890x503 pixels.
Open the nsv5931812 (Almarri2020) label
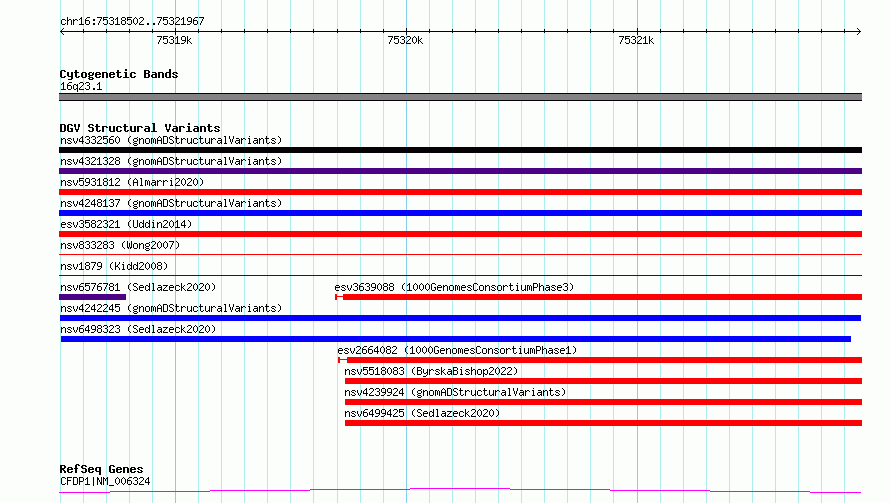pyautogui.click(x=132, y=182)
